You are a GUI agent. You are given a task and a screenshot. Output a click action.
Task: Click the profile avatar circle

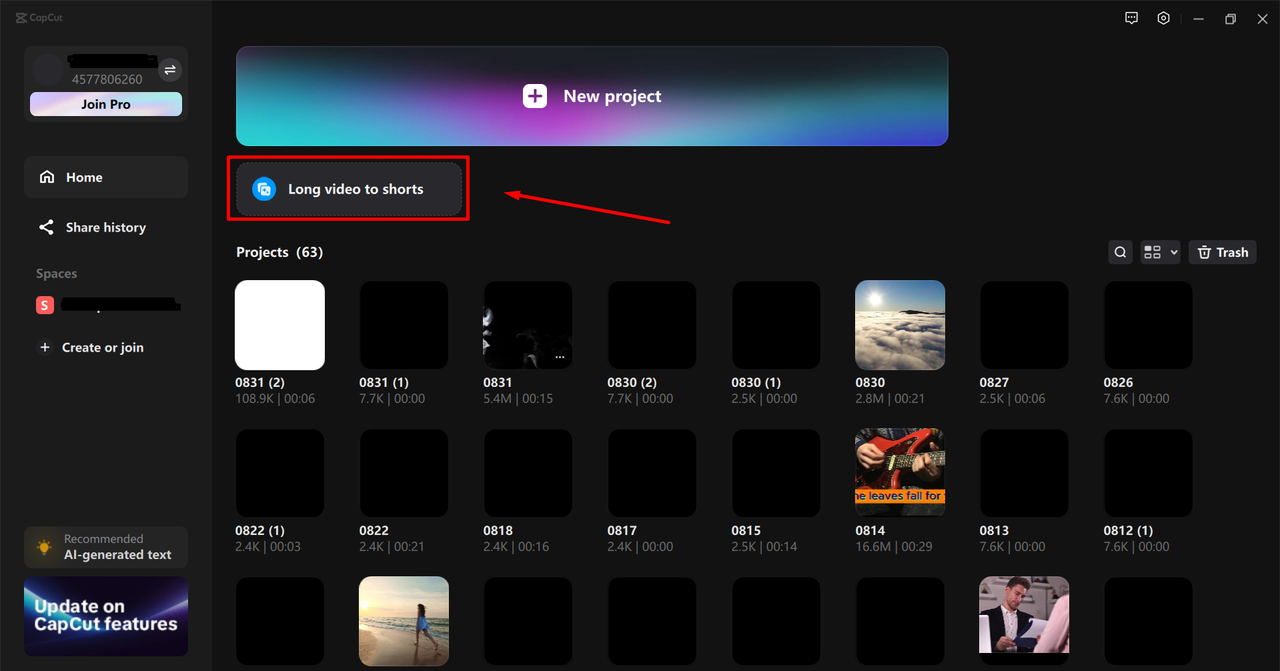pos(48,70)
